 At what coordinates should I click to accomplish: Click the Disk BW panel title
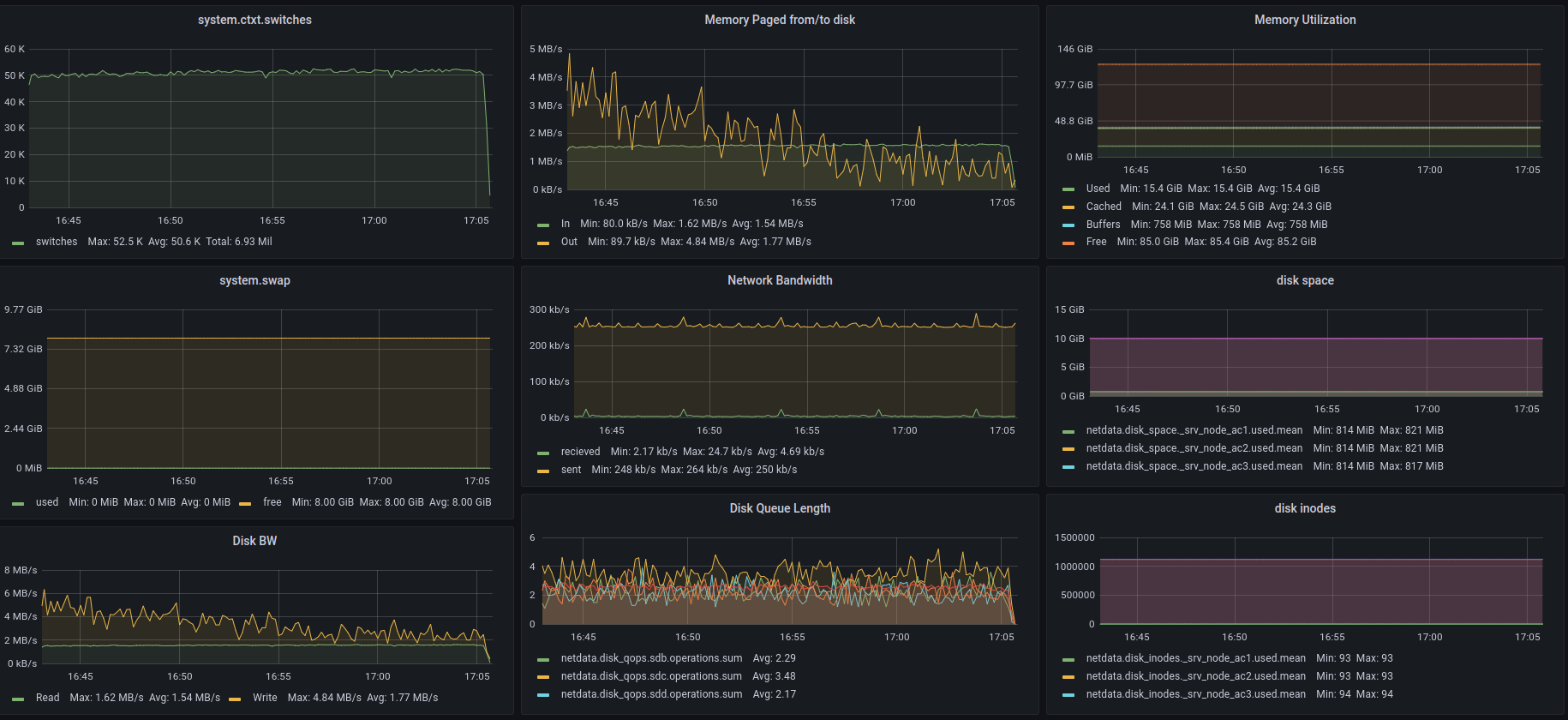(254, 541)
